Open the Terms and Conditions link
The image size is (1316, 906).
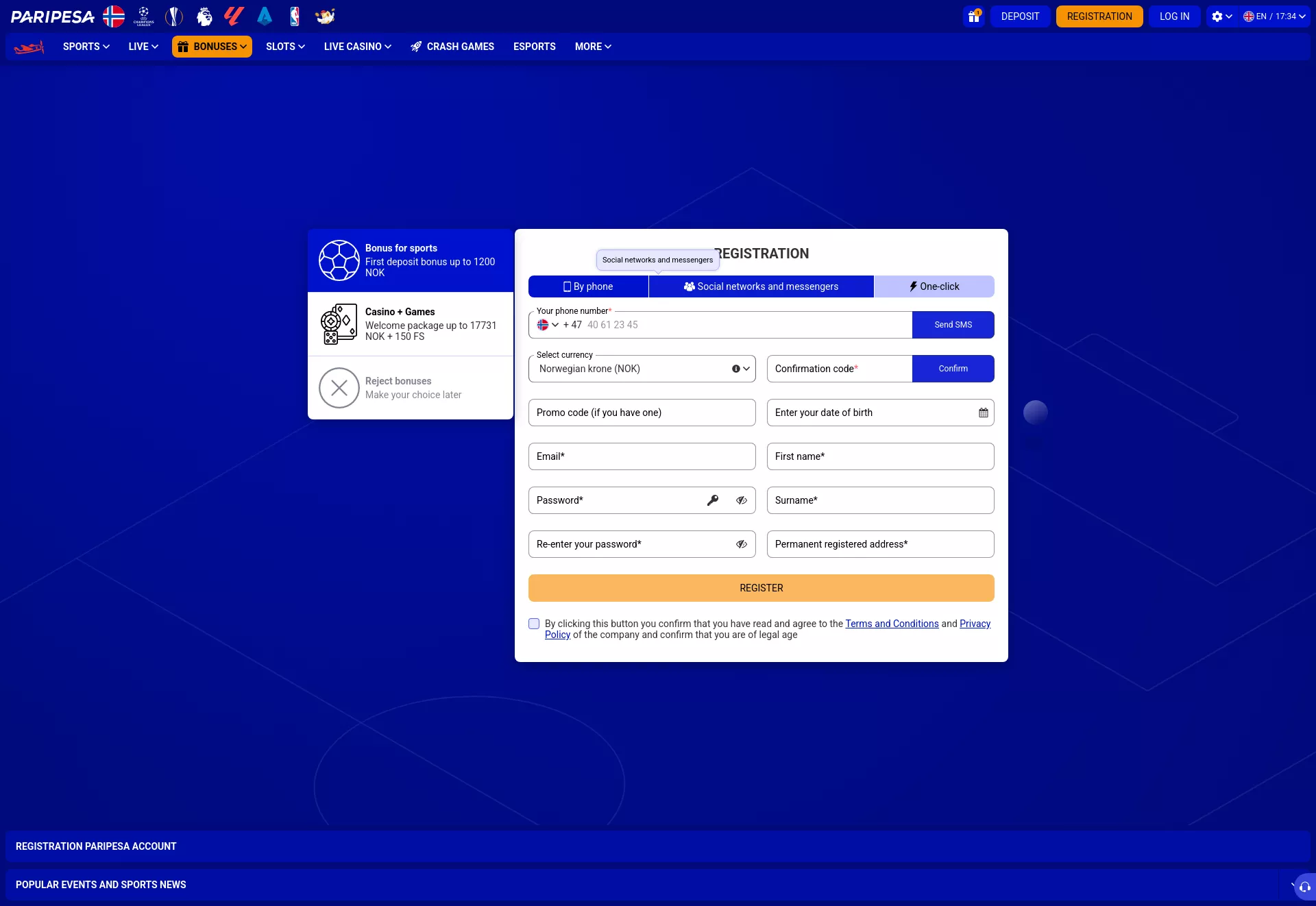(892, 624)
